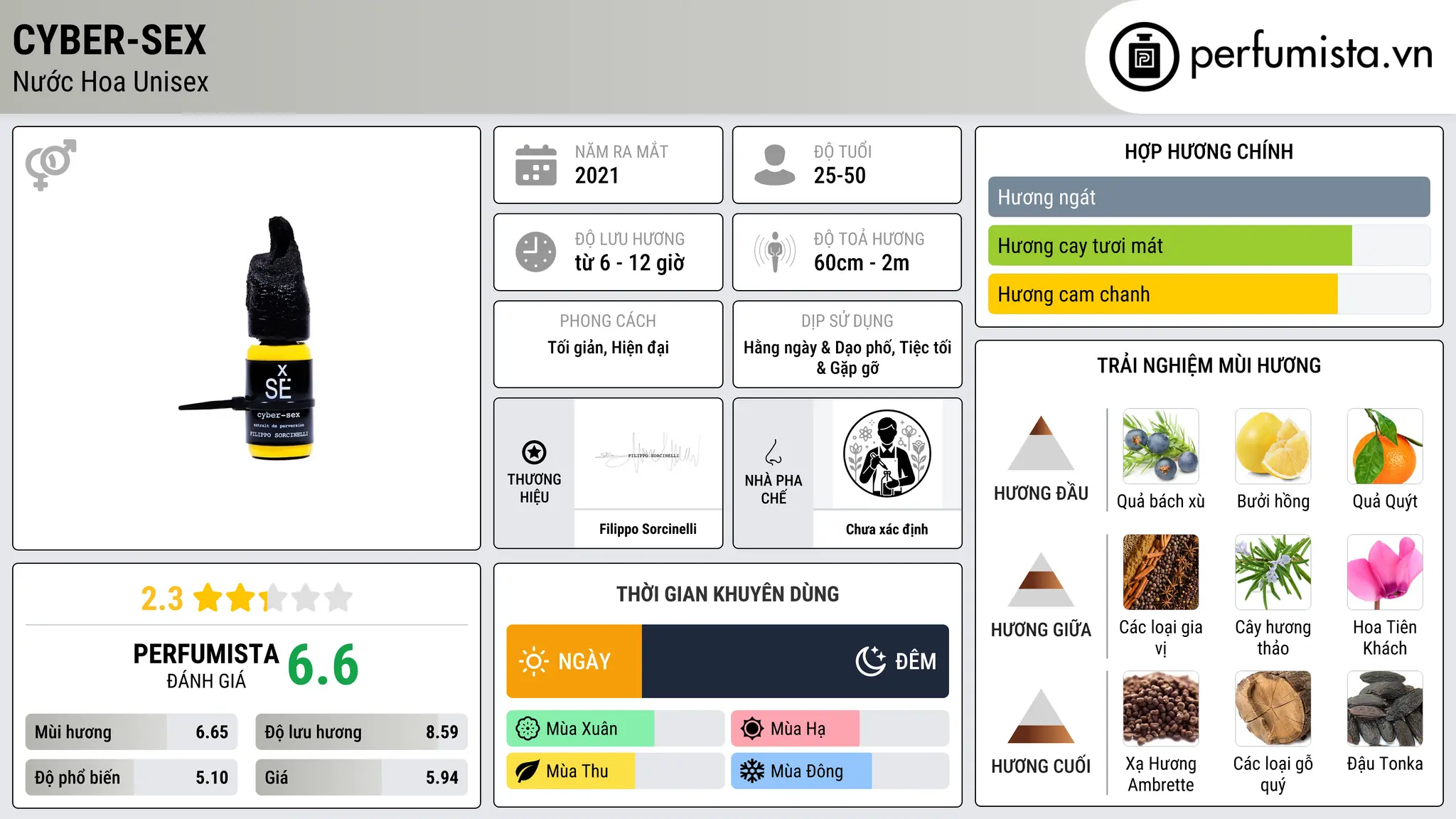Click the Mùi hương score bar
Screen dimensions: 1456x819
132,732
